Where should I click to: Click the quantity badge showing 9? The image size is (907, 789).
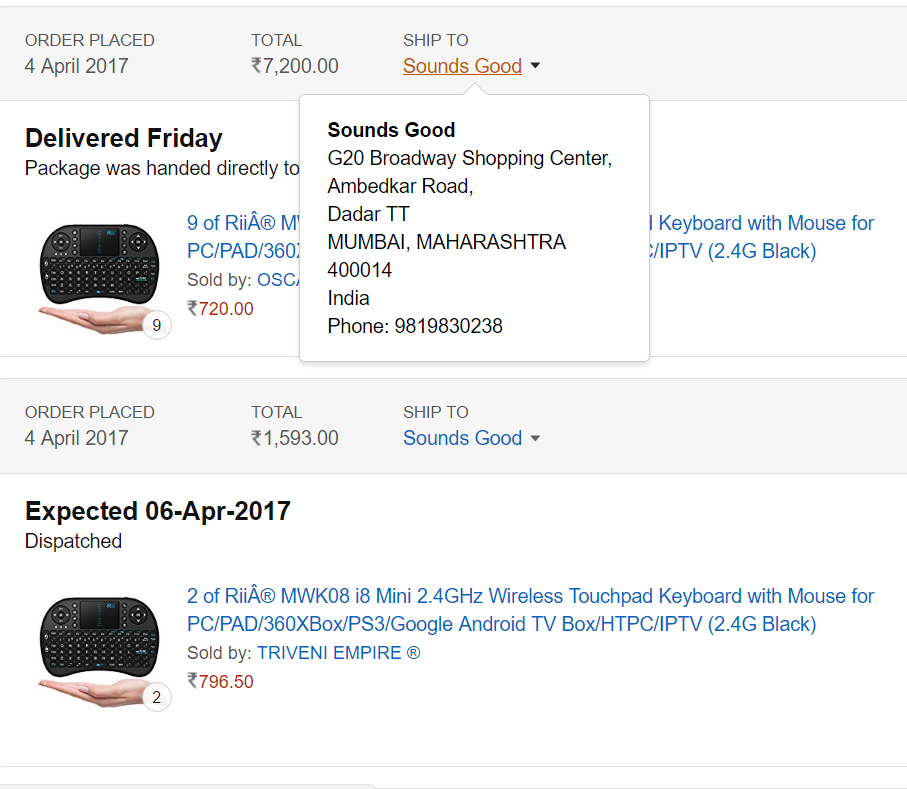tap(157, 325)
